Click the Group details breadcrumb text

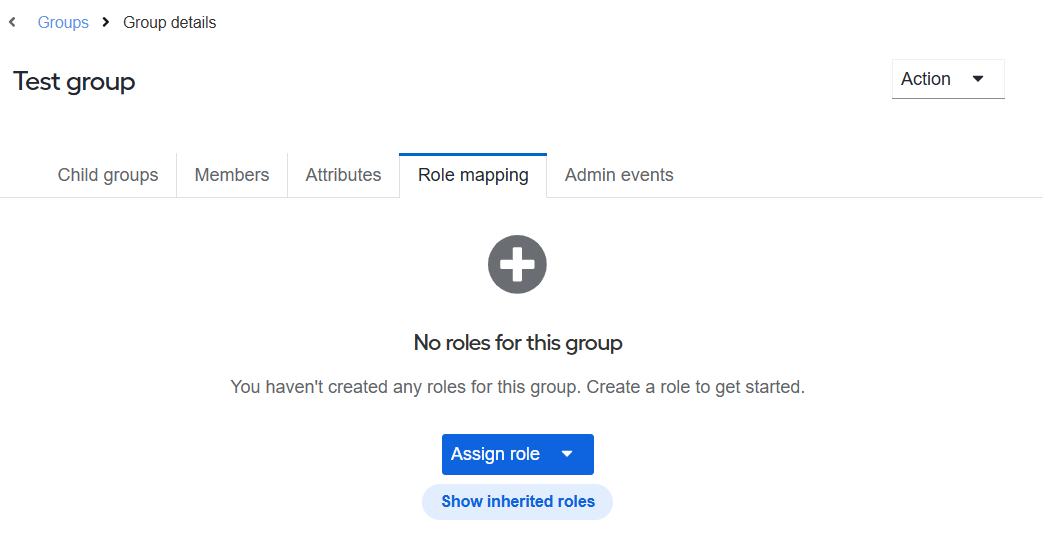[170, 23]
